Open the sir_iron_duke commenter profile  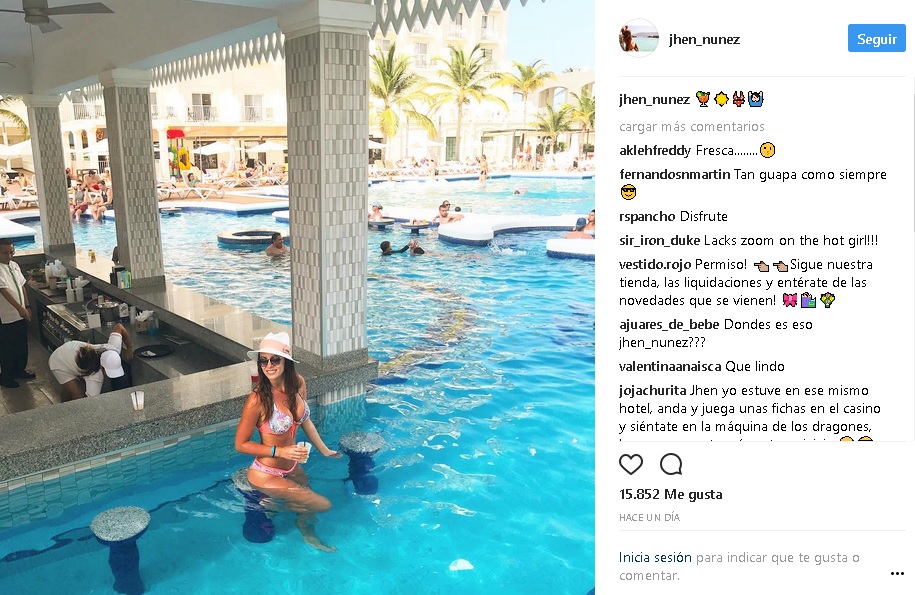pos(659,240)
